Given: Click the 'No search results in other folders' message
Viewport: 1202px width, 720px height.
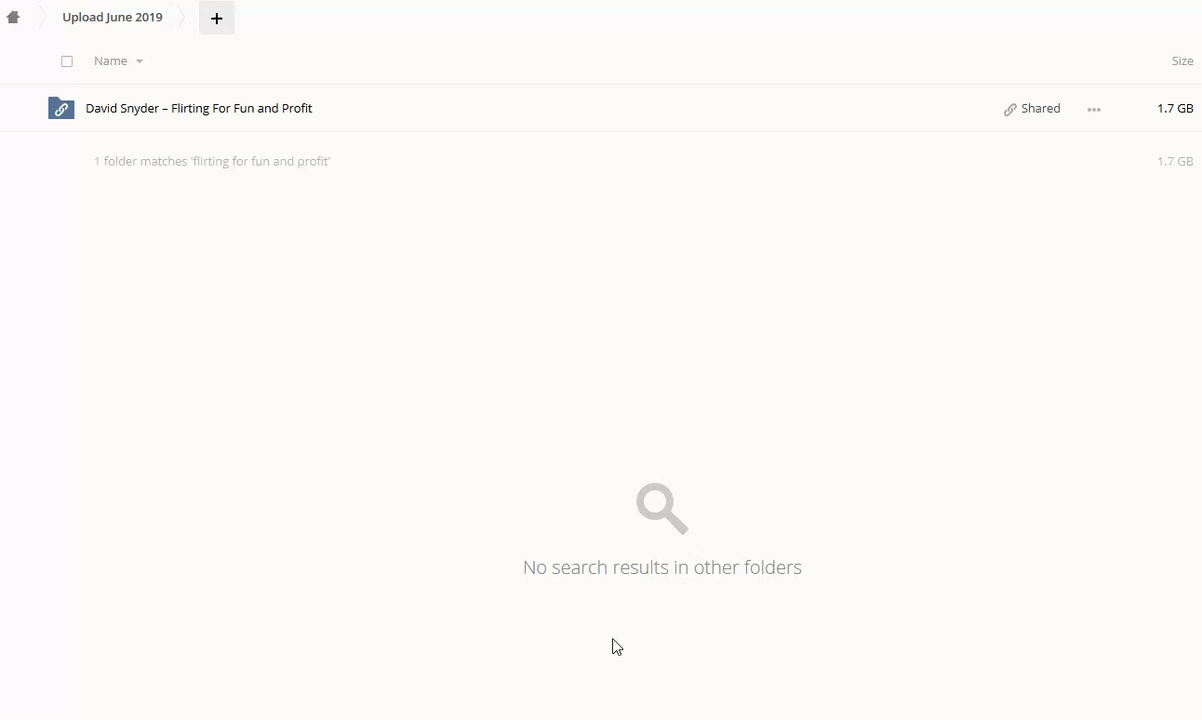Looking at the screenshot, I should [x=662, y=567].
